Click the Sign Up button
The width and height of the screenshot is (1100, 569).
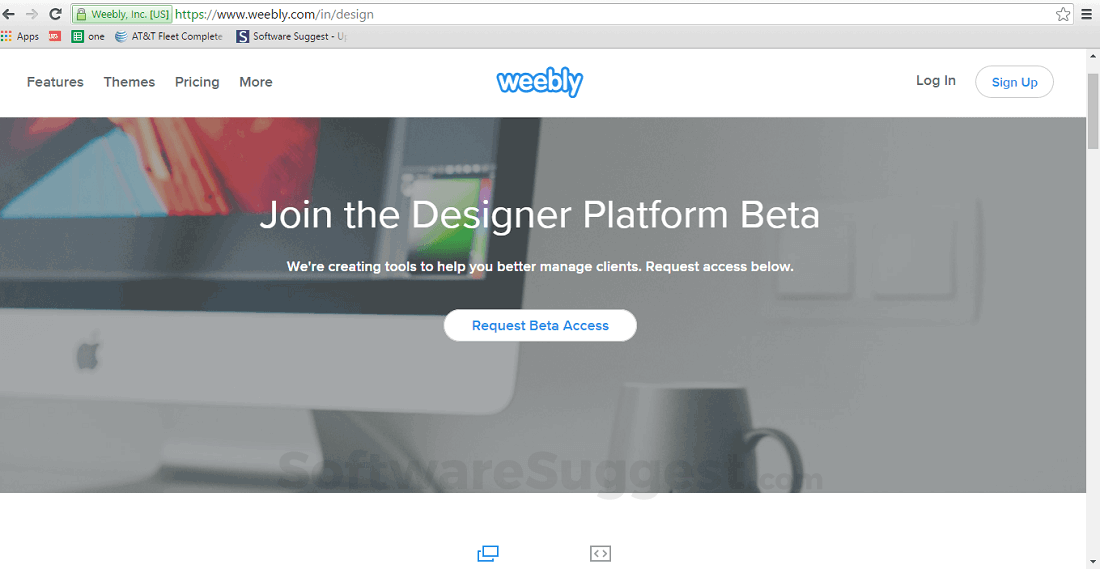point(1014,82)
